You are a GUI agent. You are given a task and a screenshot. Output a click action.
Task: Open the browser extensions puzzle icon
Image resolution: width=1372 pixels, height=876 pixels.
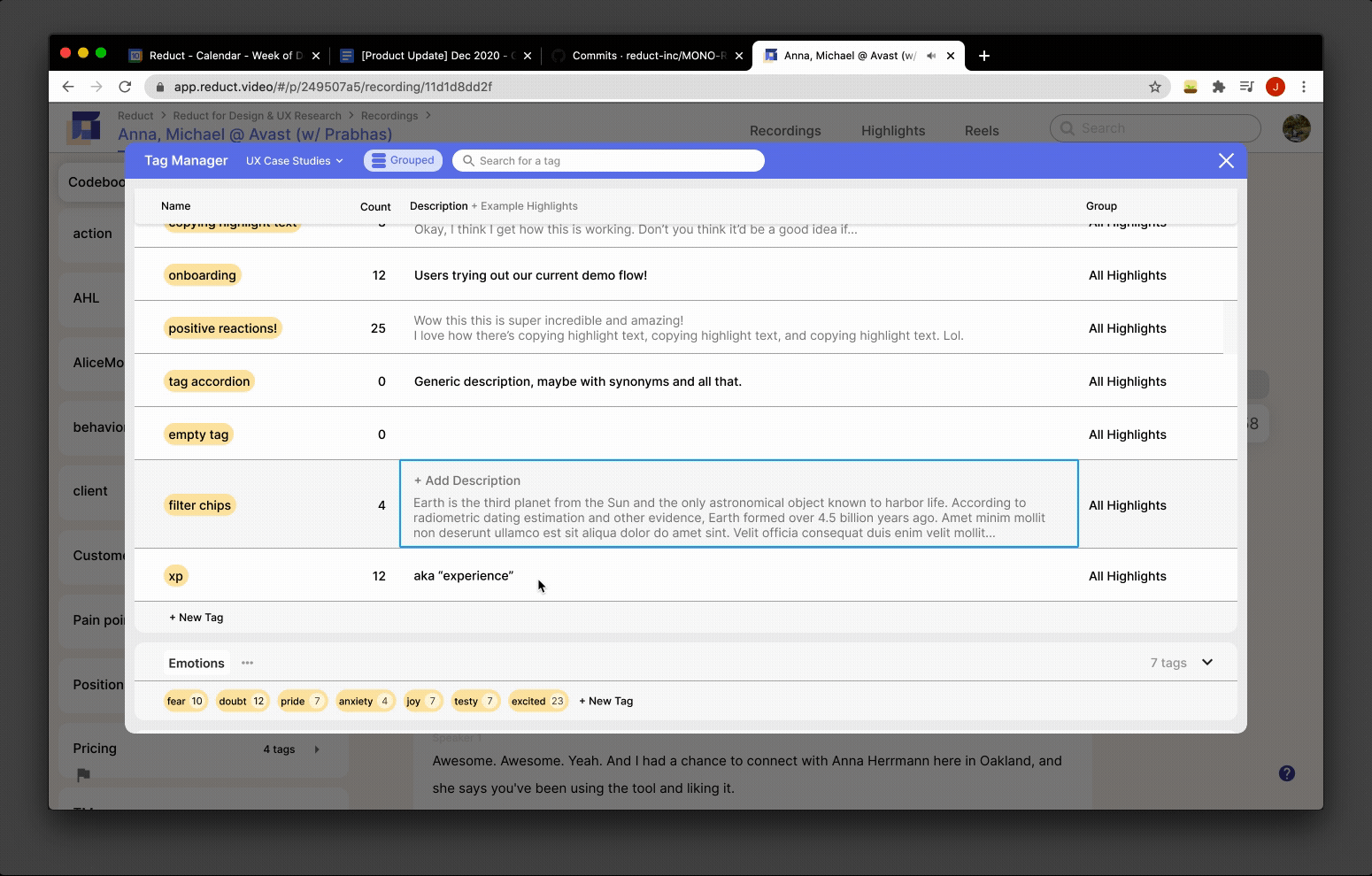click(x=1219, y=87)
